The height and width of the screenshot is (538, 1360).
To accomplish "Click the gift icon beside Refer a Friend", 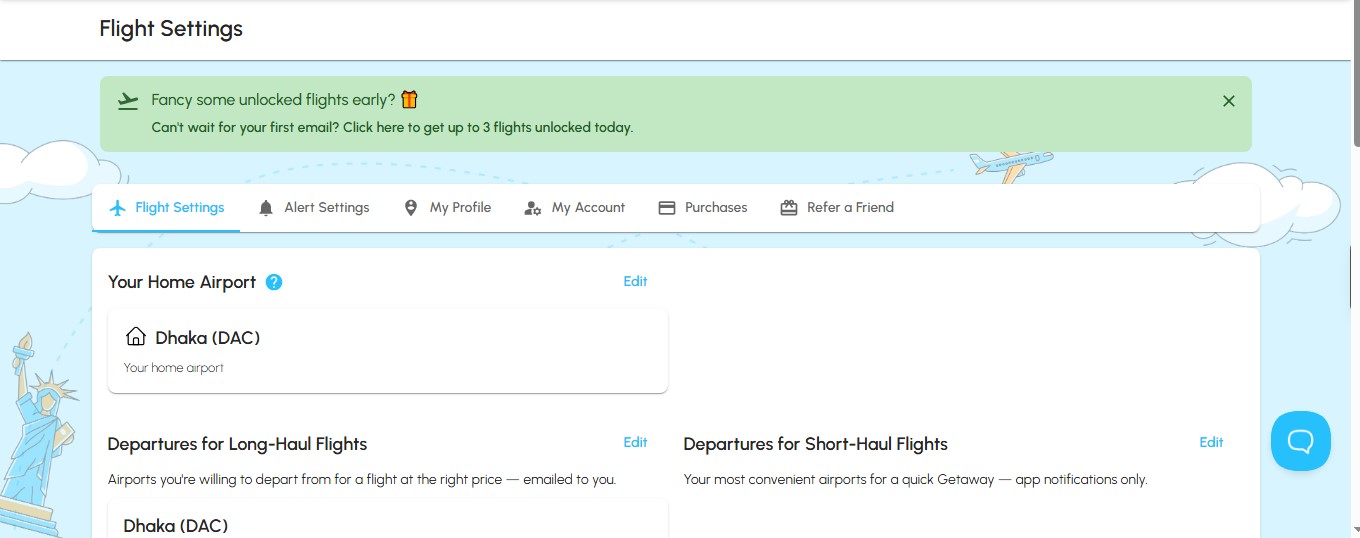I will [x=789, y=208].
